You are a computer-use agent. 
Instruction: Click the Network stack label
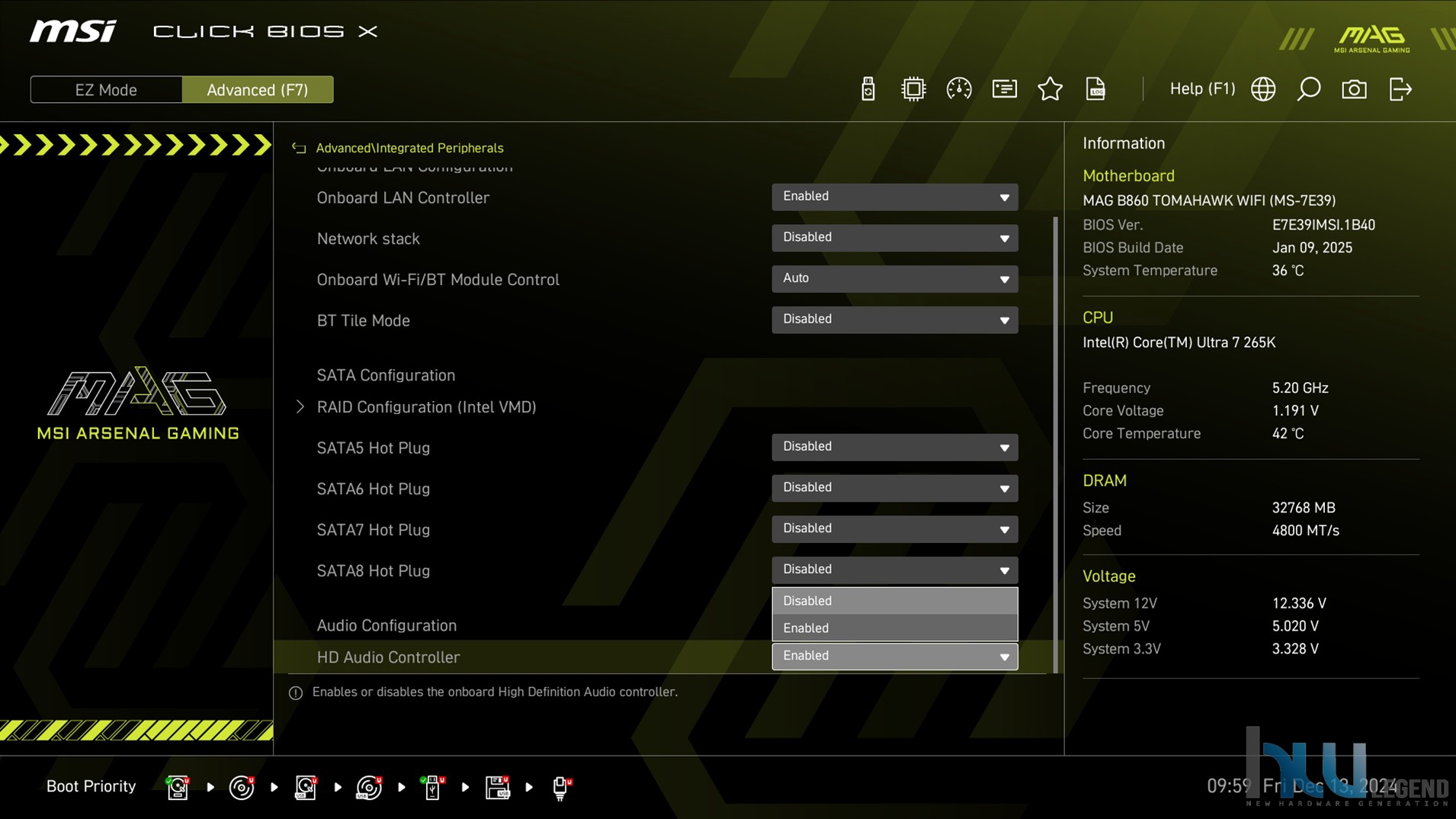[368, 239]
